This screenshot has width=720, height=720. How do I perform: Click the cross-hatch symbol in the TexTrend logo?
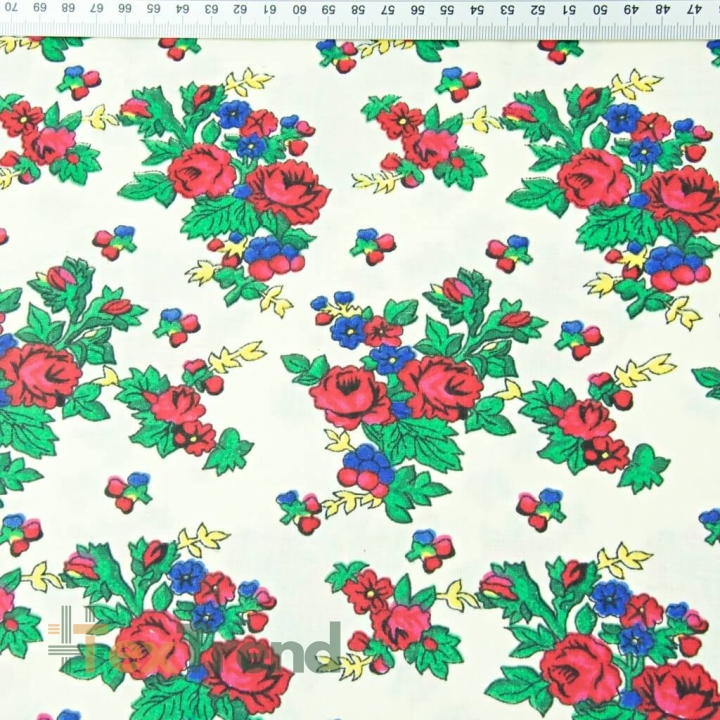tap(69, 636)
